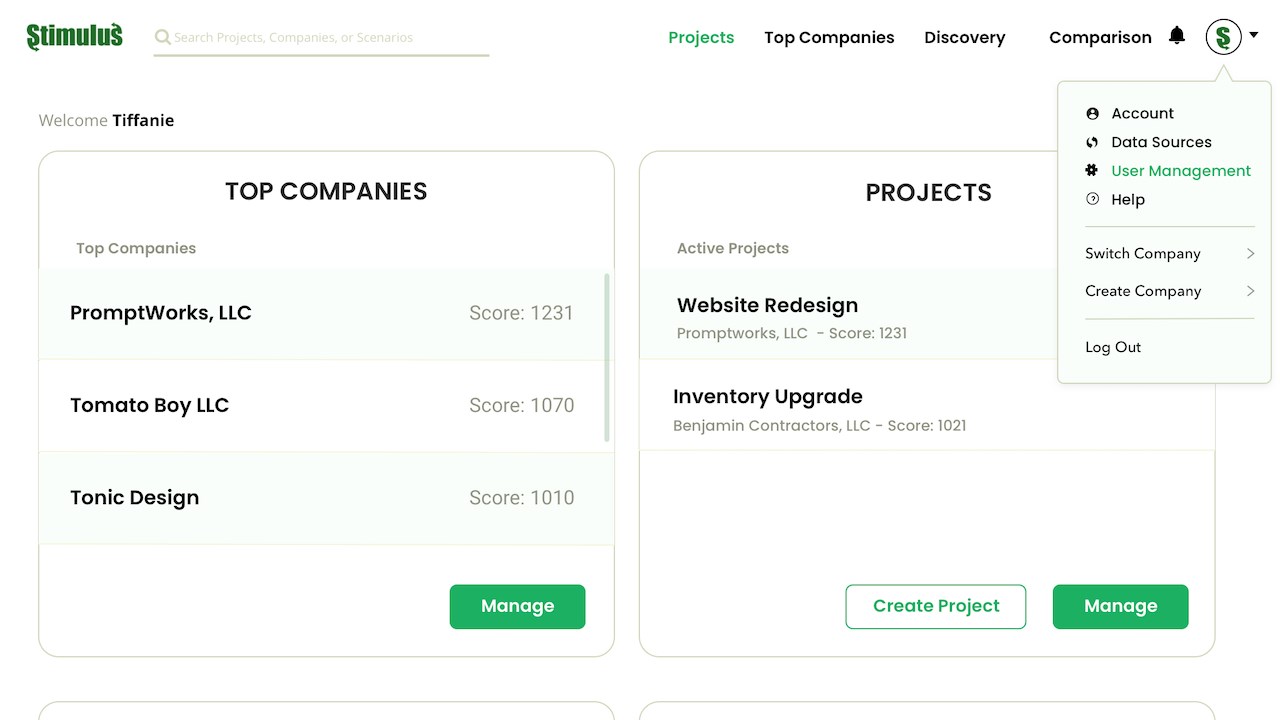Click the Help question mark icon
1280x720 pixels.
(1092, 199)
